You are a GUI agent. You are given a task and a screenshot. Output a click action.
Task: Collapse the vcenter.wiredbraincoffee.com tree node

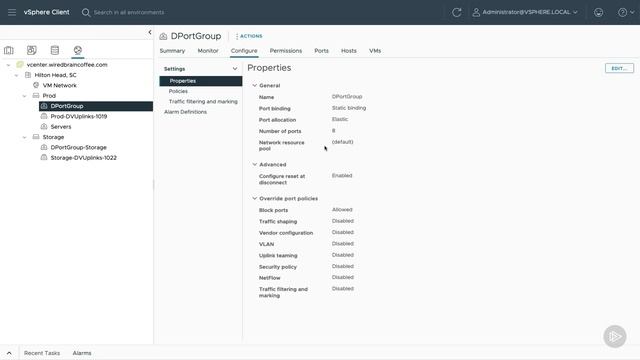(9, 65)
